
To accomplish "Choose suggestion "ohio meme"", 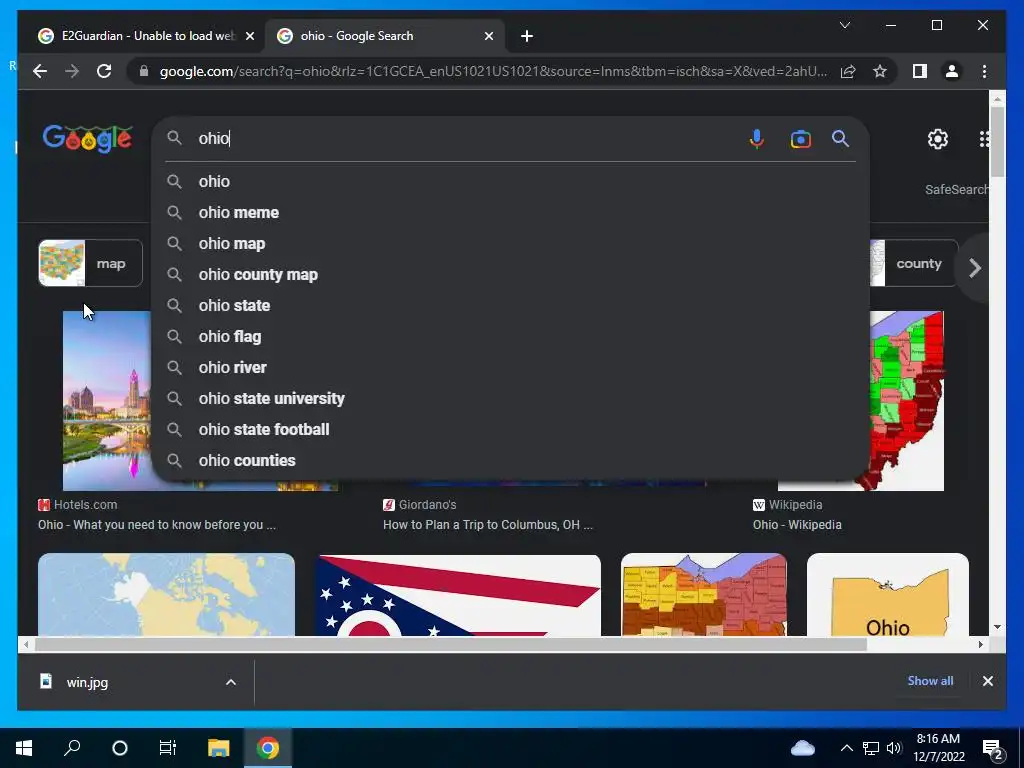I will 510,212.
